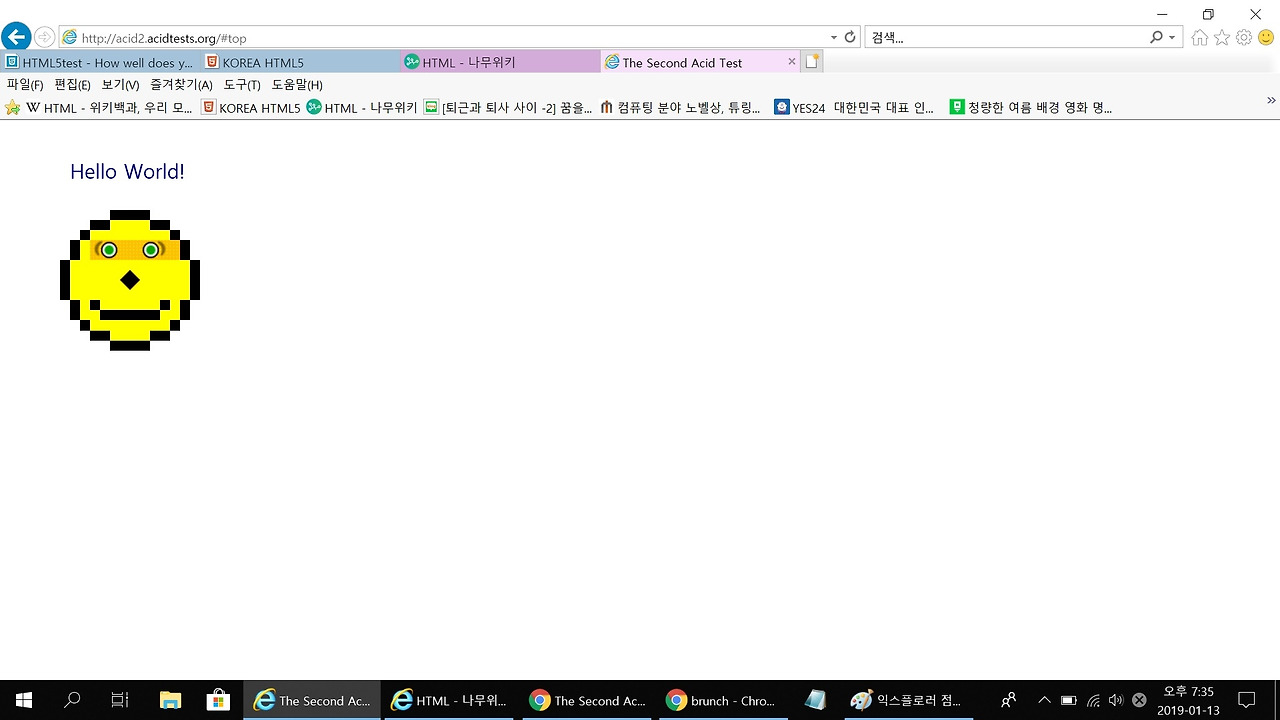The height and width of the screenshot is (720, 1280).
Task: Click the disabled forward arrow
Action: 44,36
